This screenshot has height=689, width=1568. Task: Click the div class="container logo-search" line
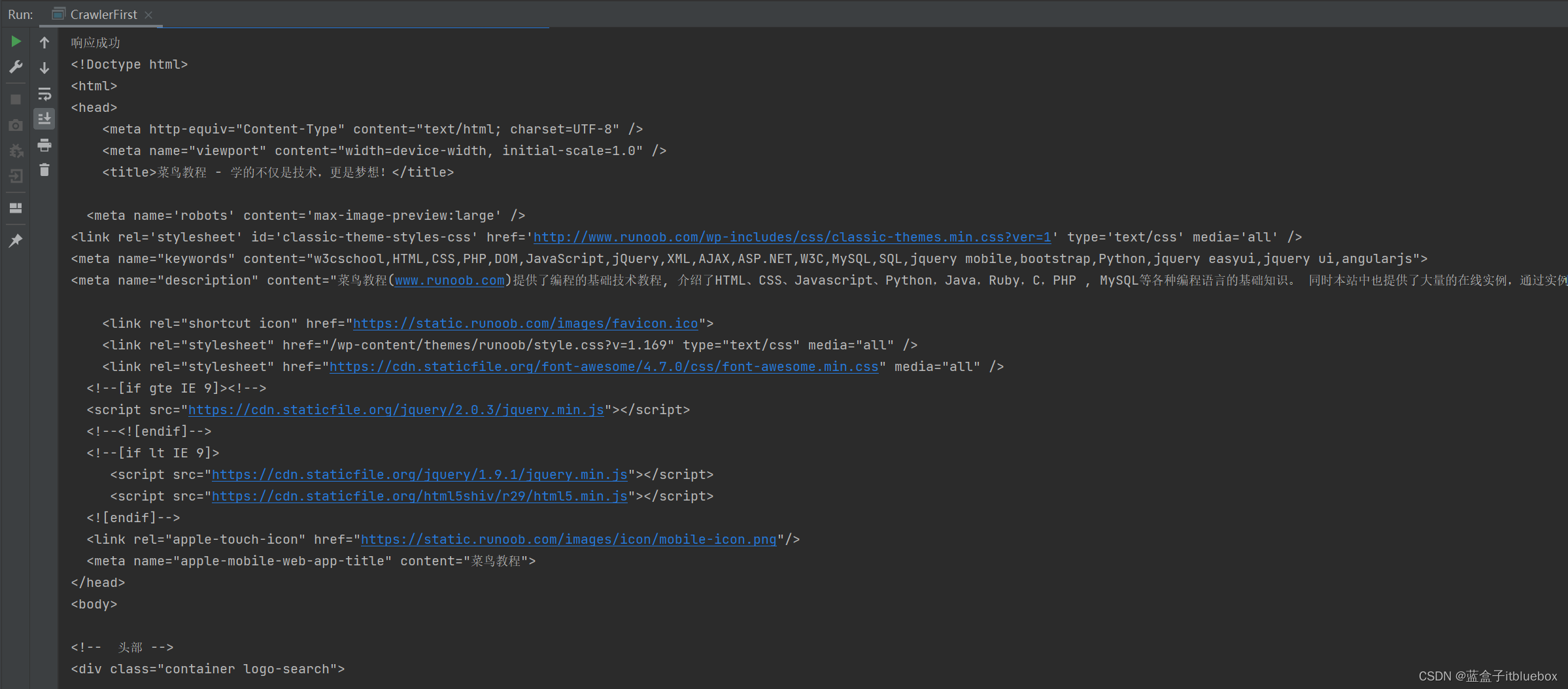pyautogui.click(x=208, y=669)
